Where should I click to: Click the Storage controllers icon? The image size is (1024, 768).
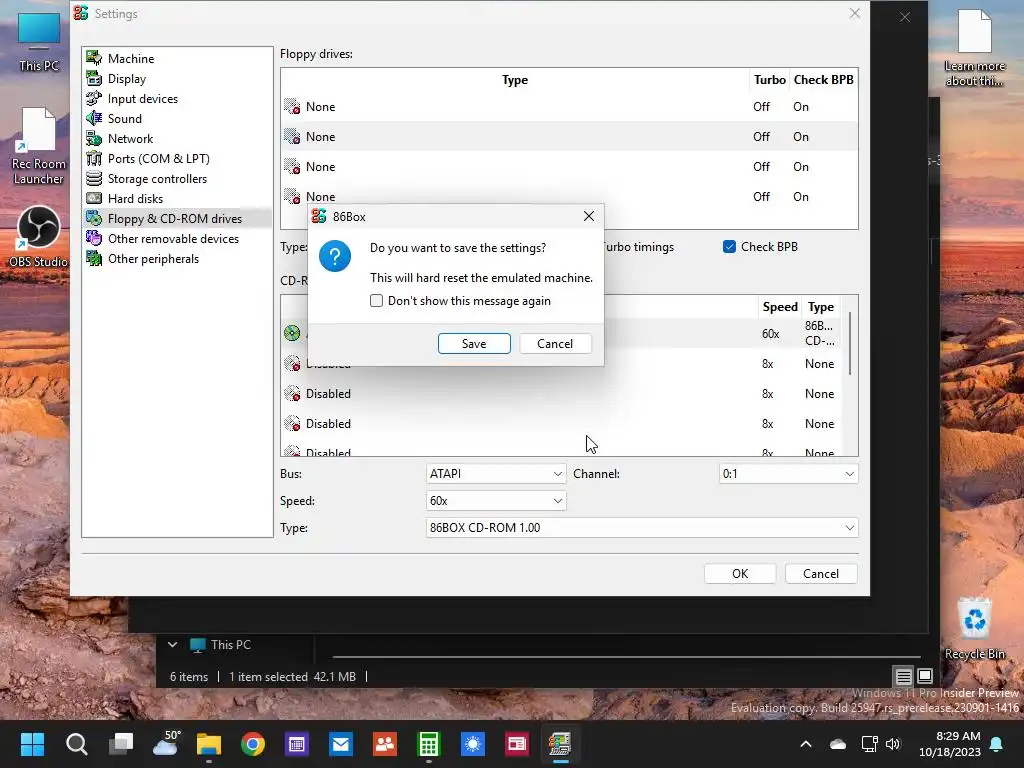point(94,178)
